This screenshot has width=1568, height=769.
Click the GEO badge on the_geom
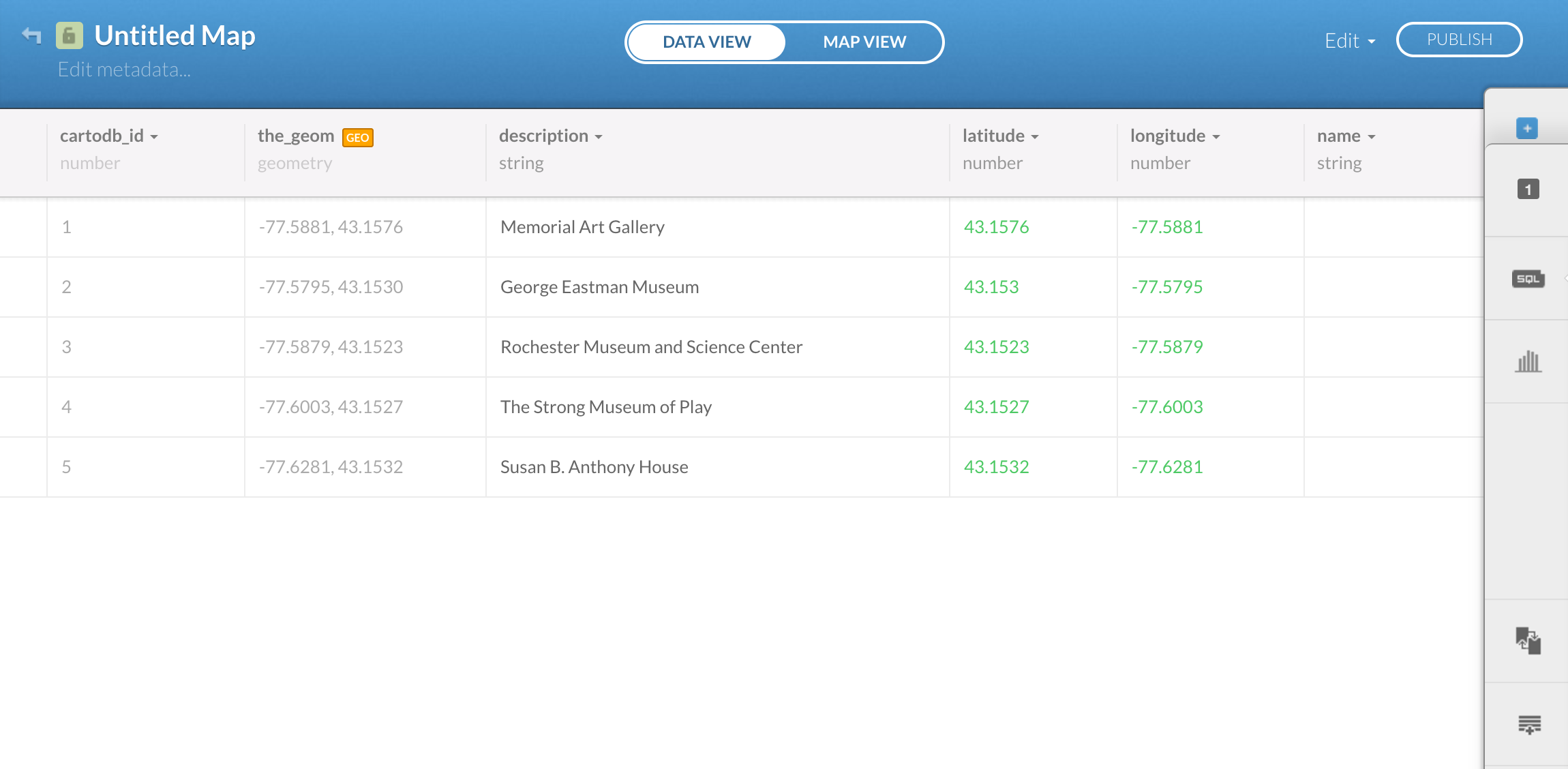tap(357, 138)
